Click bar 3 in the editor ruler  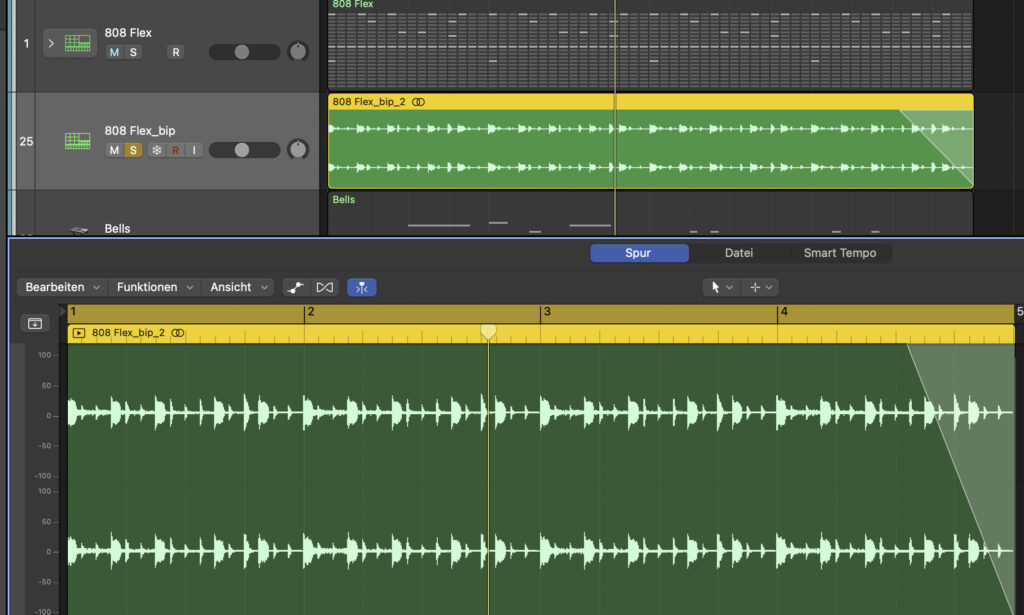[x=547, y=312]
